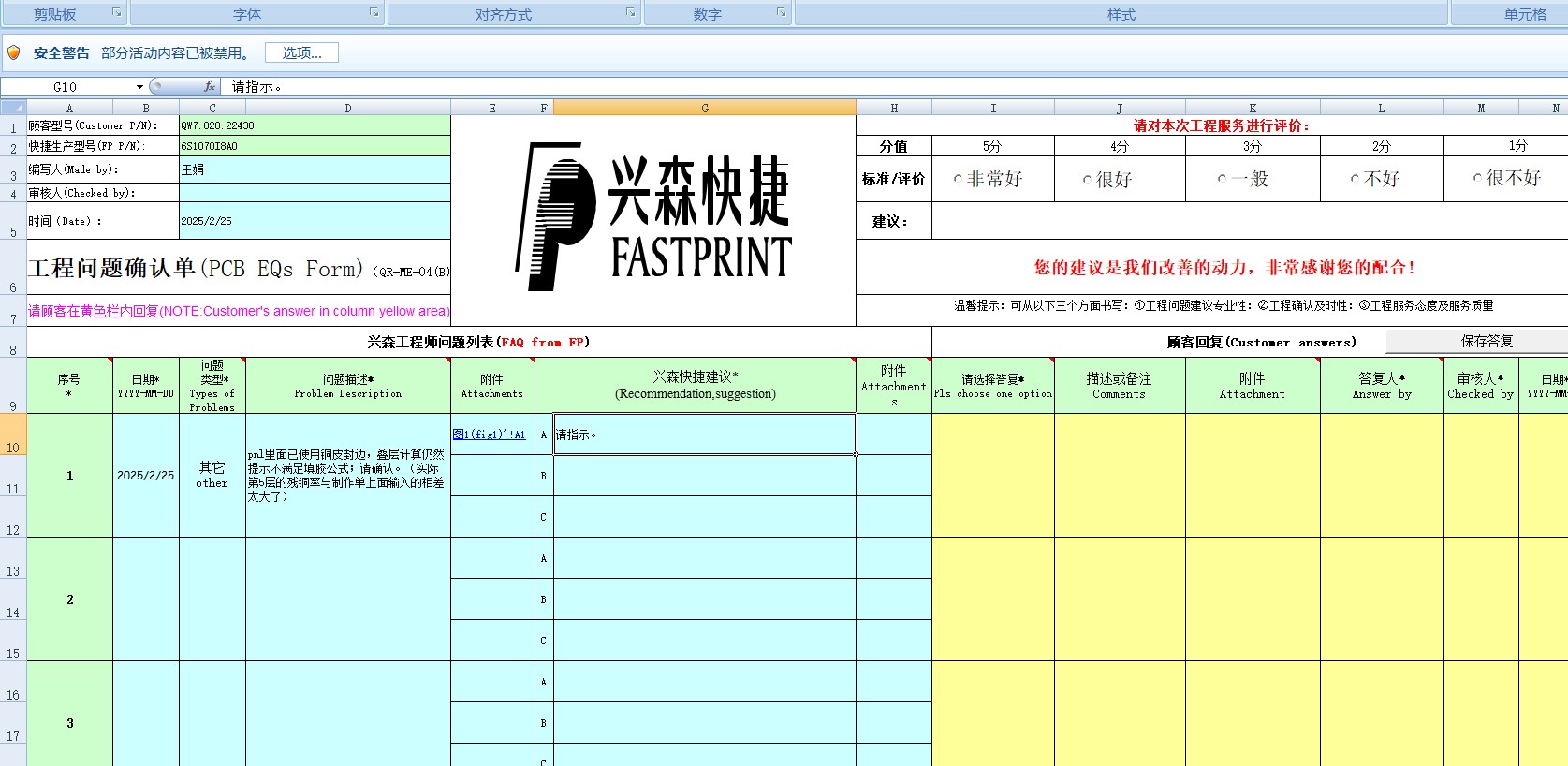Click the 选项... button in security bar
This screenshot has width=1568, height=766.
tap(301, 53)
